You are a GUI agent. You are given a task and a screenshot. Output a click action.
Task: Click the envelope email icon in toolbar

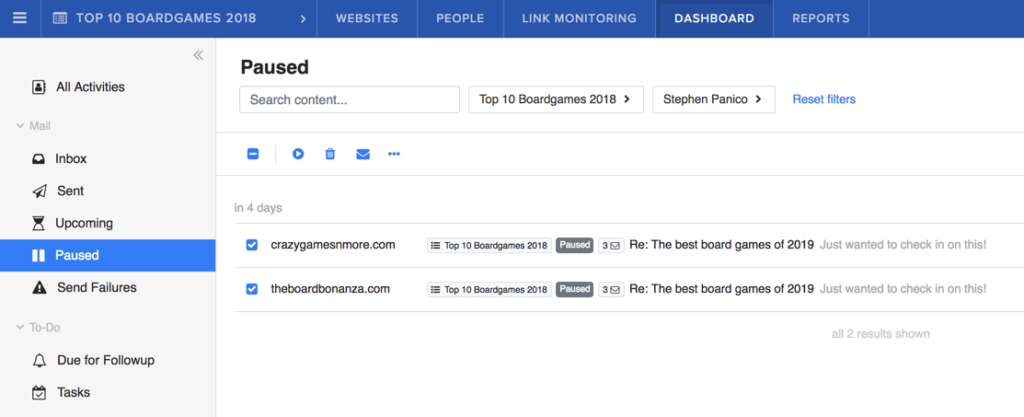[363, 154]
